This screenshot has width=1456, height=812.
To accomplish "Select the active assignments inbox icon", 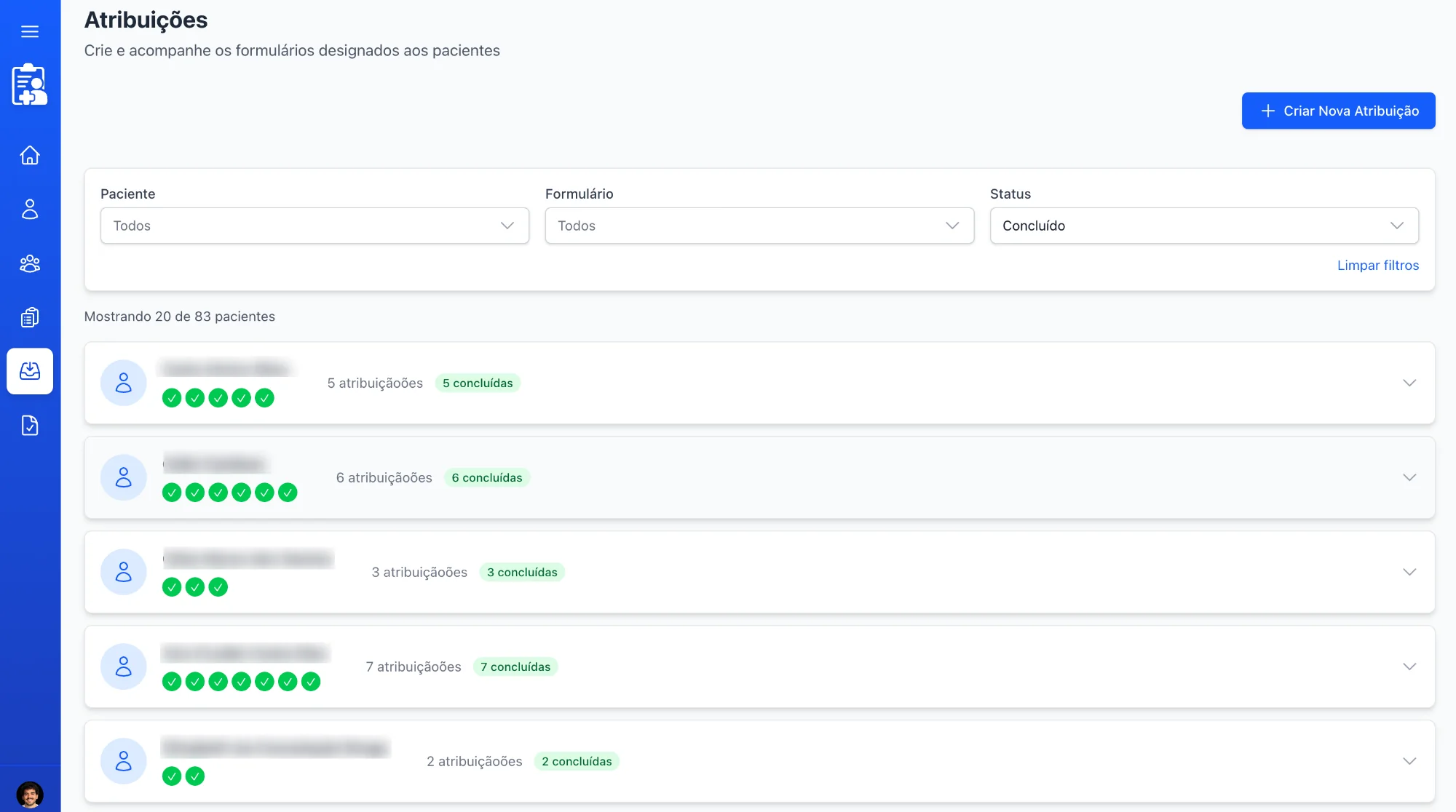I will pos(30,371).
